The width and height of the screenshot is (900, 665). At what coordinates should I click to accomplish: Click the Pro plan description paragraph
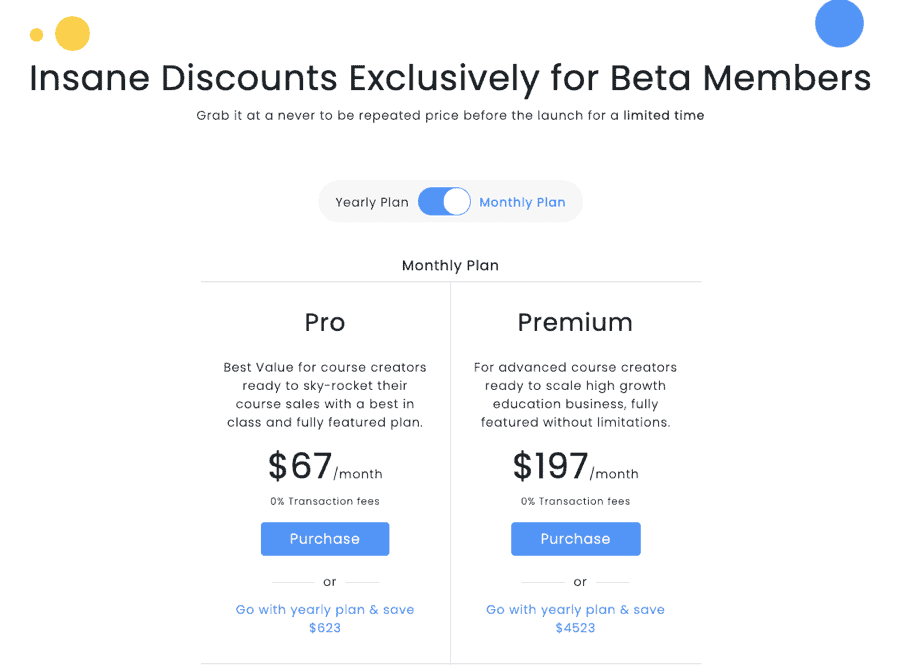tap(325, 395)
